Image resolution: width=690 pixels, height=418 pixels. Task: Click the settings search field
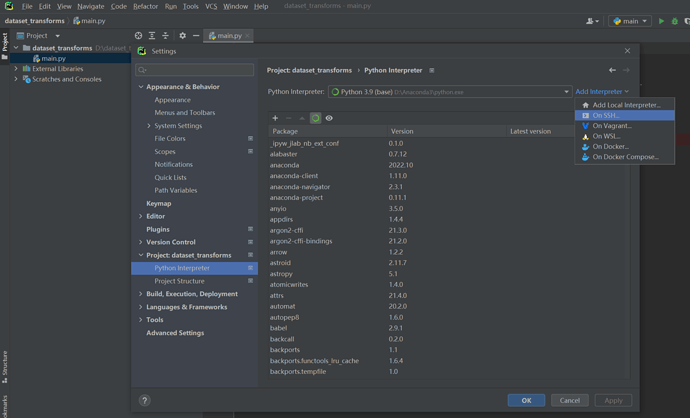coord(195,70)
